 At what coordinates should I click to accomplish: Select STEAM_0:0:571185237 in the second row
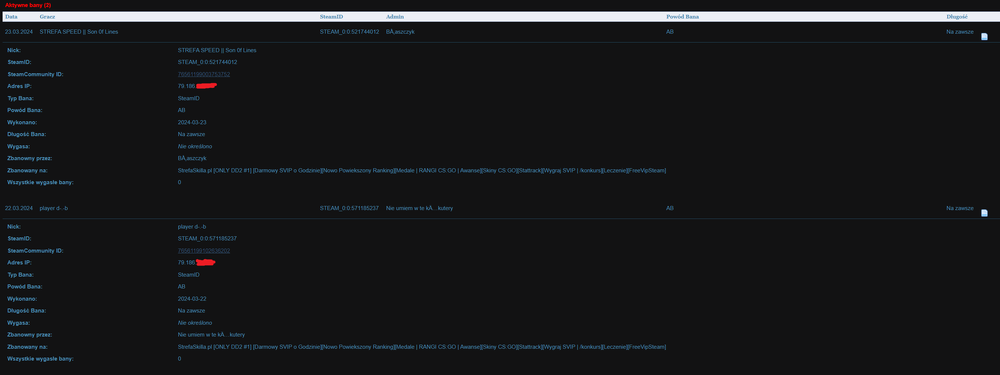[x=349, y=208]
